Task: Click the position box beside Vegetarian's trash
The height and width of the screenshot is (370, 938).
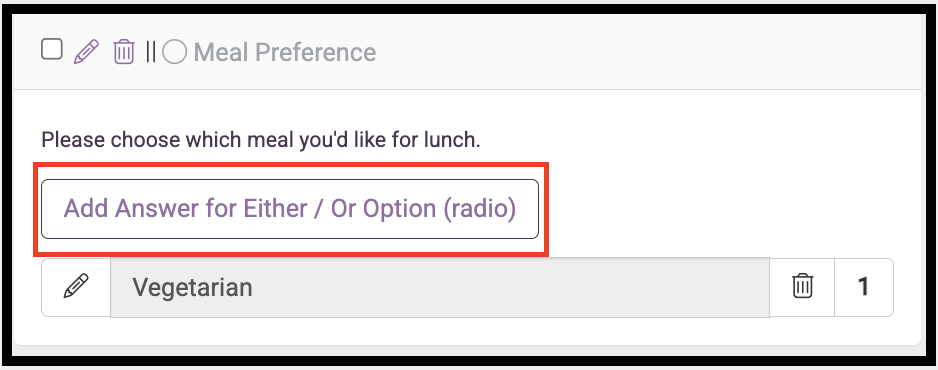Action: coord(864,287)
